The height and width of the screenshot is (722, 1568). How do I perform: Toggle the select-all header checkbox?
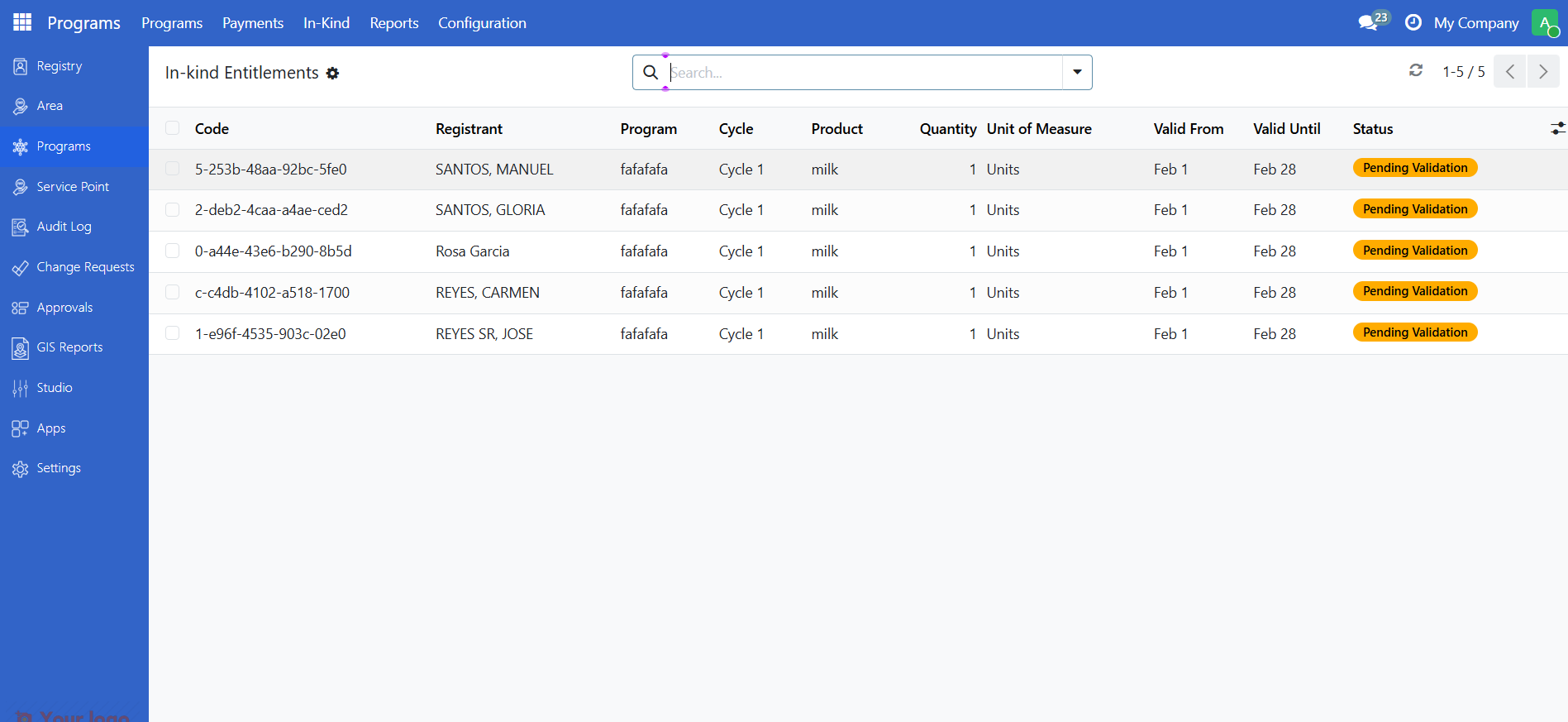coord(172,128)
